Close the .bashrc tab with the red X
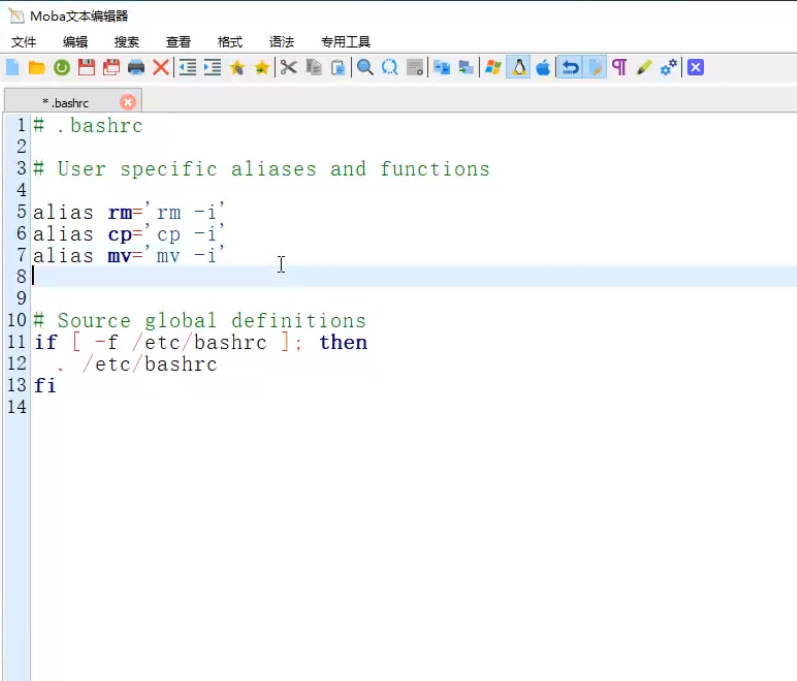Viewport: 797px width, 681px height. pos(128,103)
